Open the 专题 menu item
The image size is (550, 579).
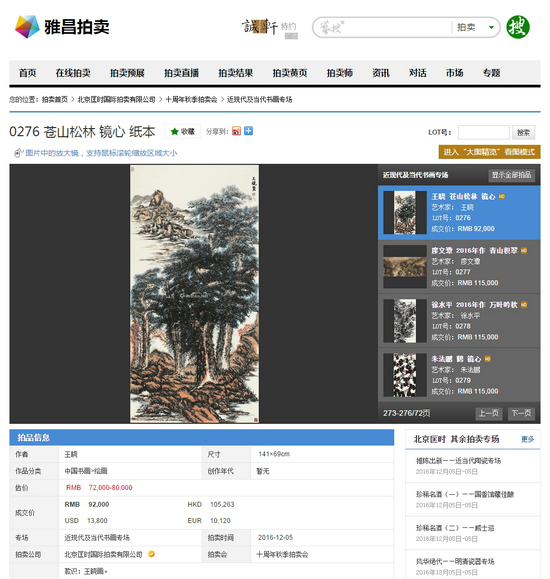pyautogui.click(x=491, y=73)
